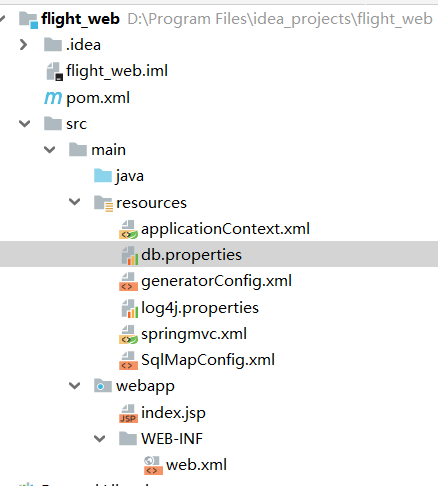The image size is (438, 486).
Task: Click the project path D:\Program Files\idea_projects\flight_web
Action: pos(280,19)
